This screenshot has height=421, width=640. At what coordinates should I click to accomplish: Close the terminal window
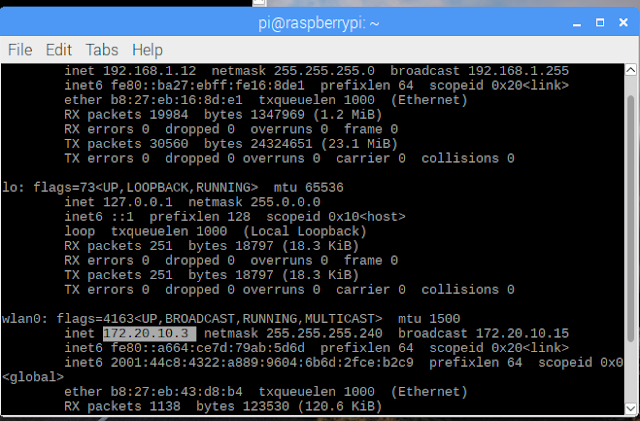(x=623, y=22)
